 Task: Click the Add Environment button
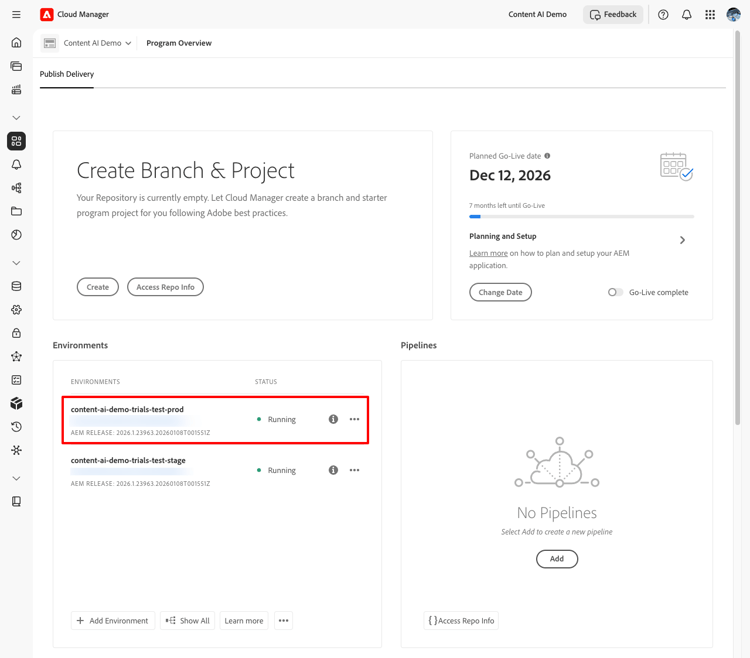pyautogui.click(x=113, y=621)
